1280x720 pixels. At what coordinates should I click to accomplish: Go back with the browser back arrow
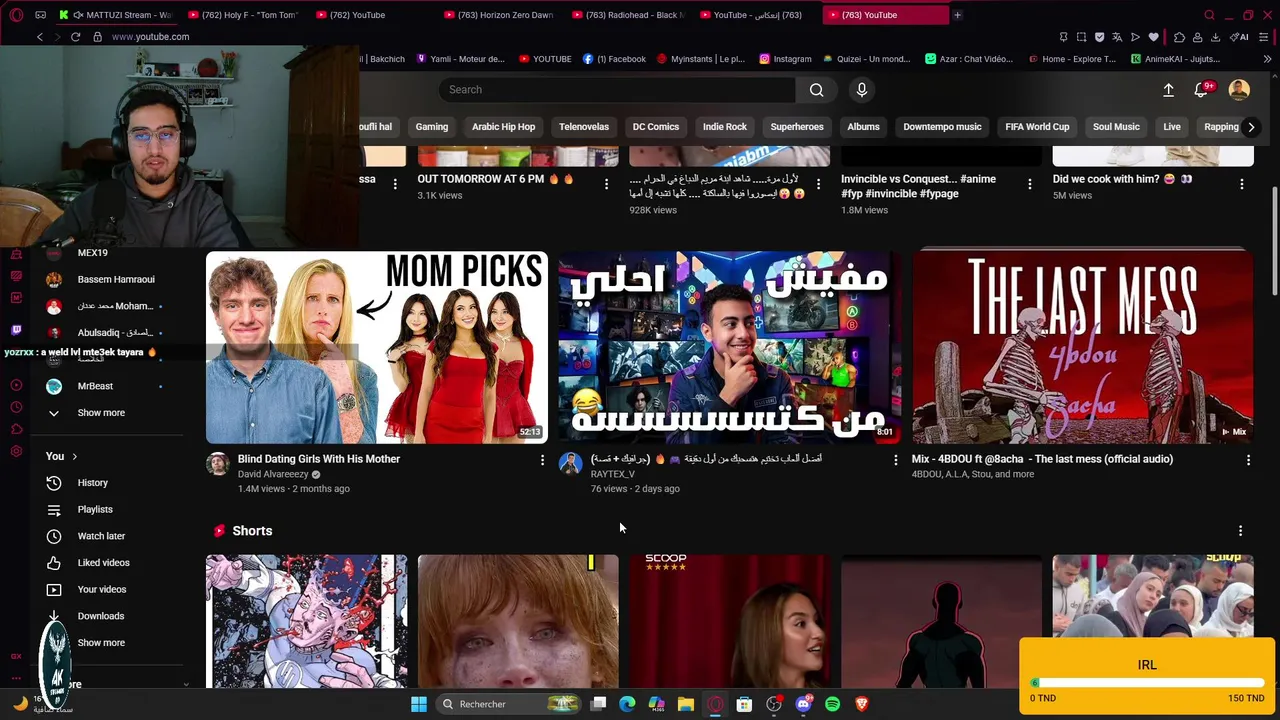tap(40, 37)
